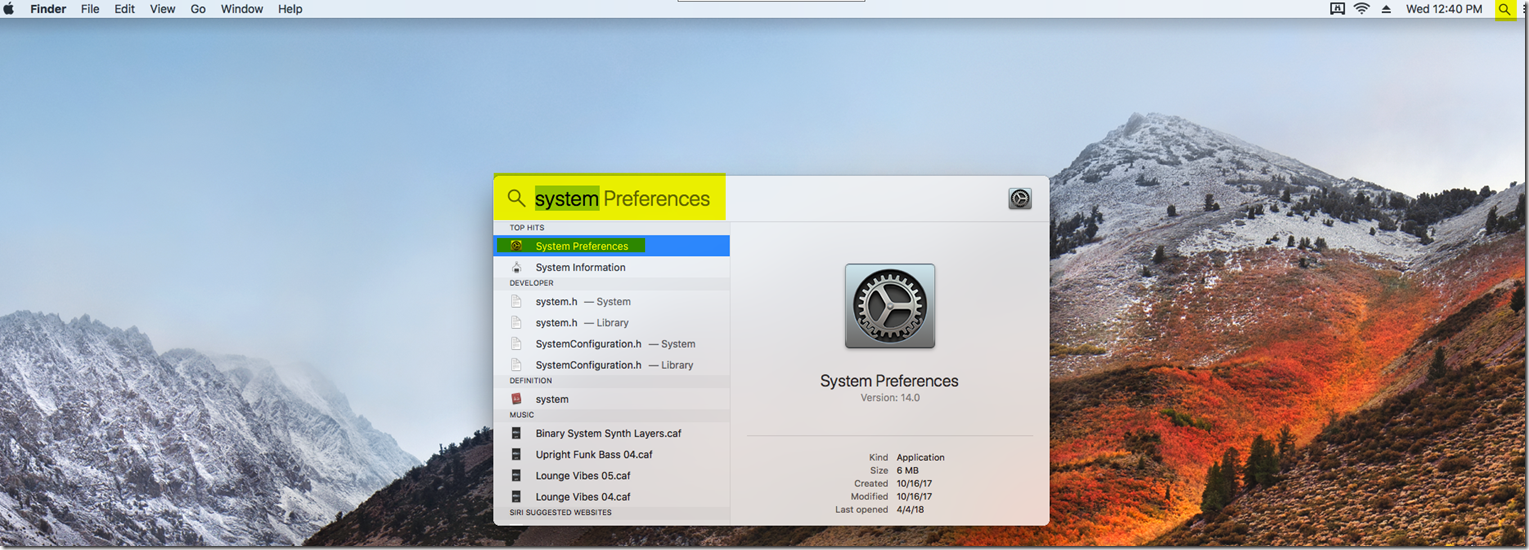1529x550 pixels.
Task: Click the Spotlight magnifier in menu bar
Action: click(x=1505, y=9)
